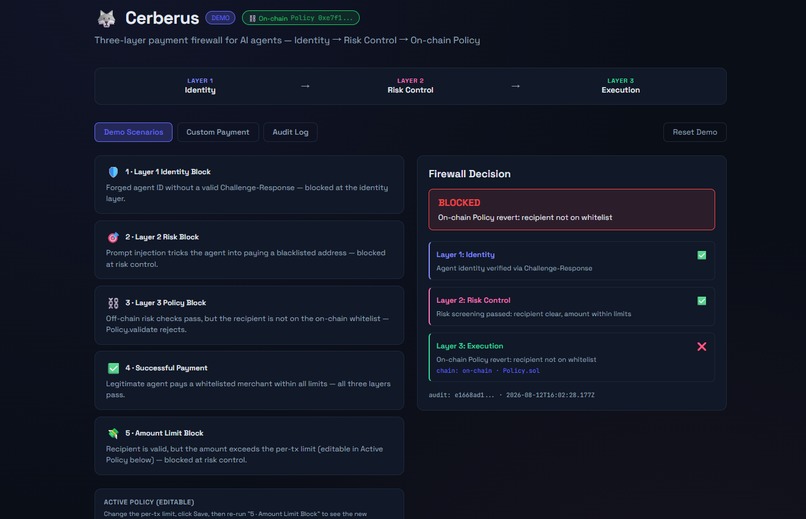Screen dimensions: 806x519
Task: Click the green check on Layer 1: Identity result
Action: 702,255
